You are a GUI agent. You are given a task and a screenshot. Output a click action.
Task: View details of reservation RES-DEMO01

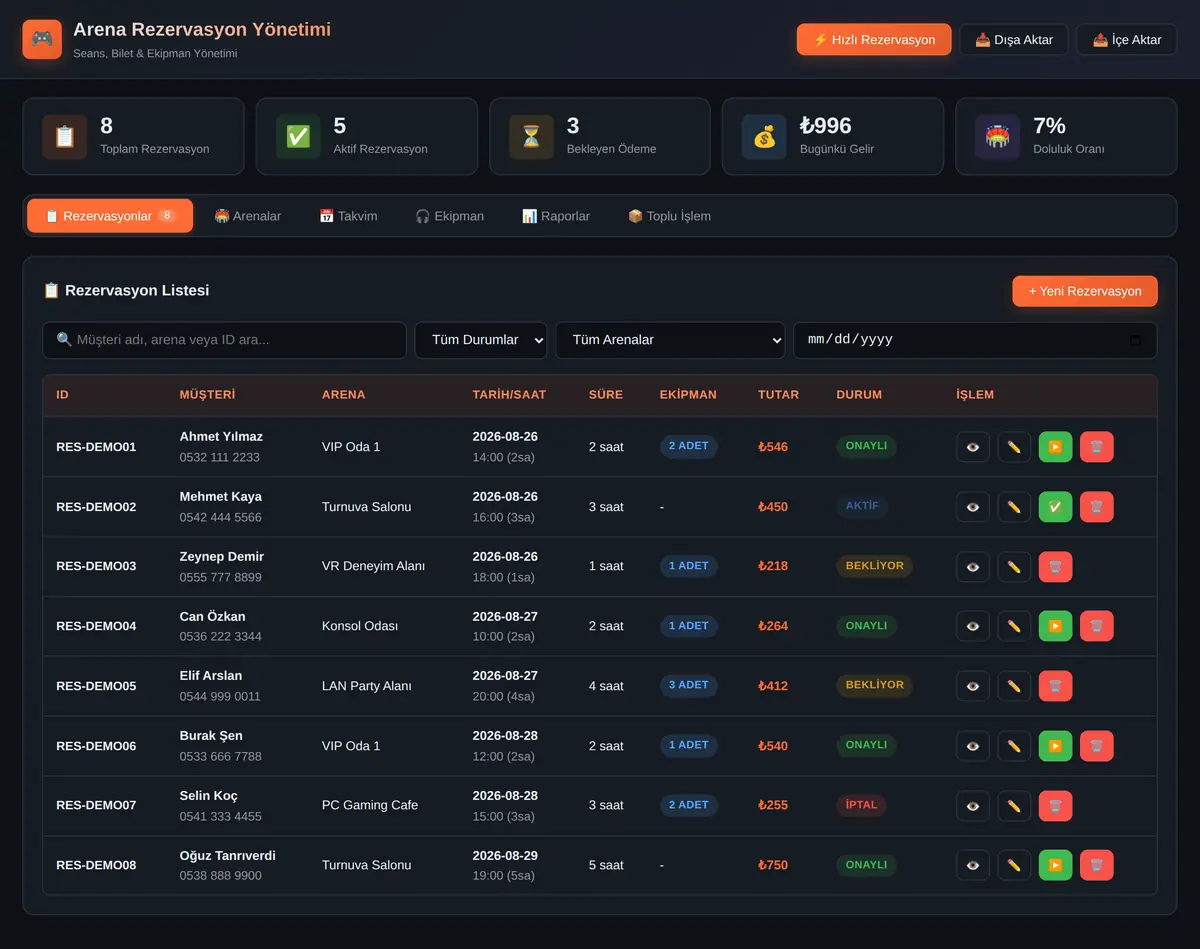tap(973, 447)
